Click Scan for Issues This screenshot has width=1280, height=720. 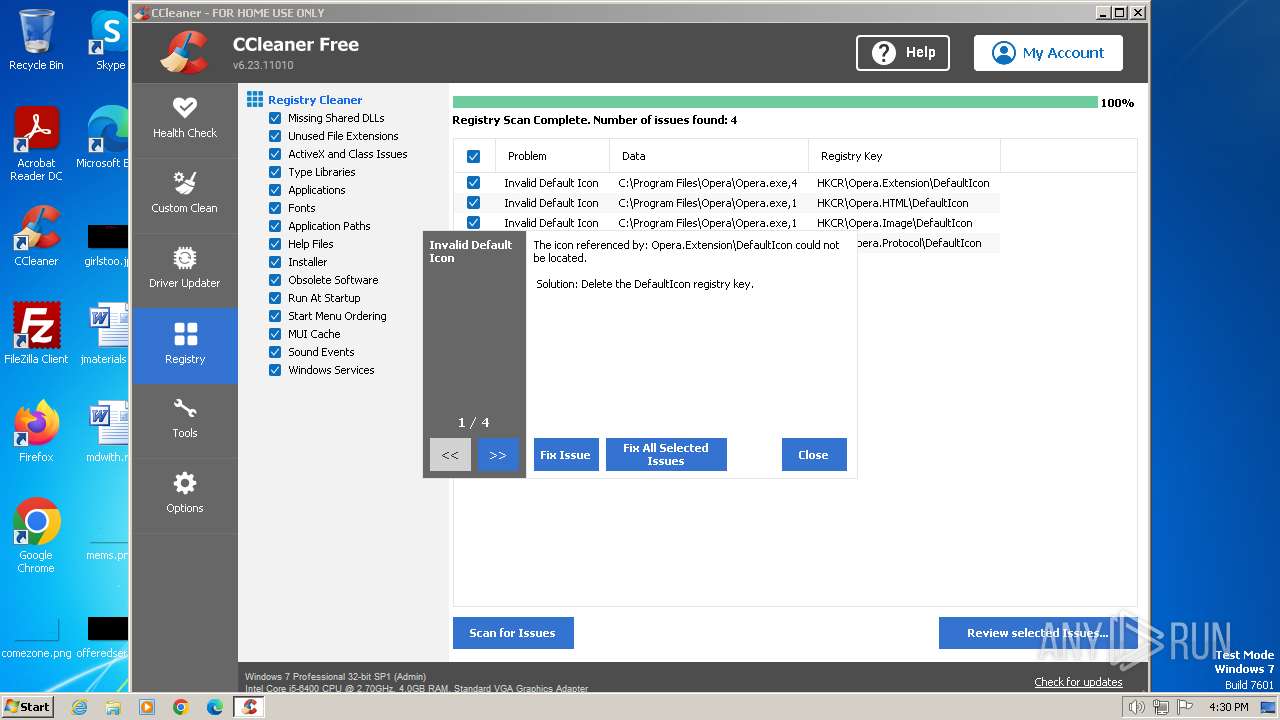click(513, 633)
